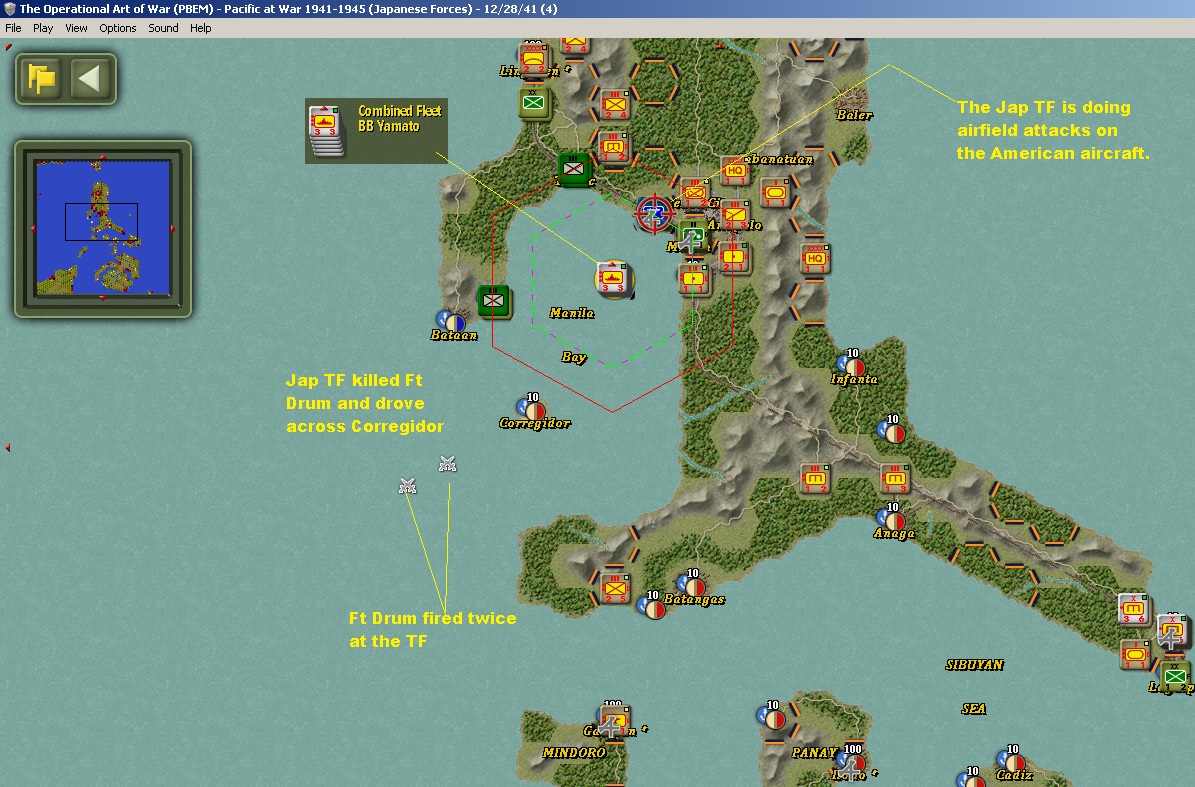Select the green air unit at Manila

[694, 238]
